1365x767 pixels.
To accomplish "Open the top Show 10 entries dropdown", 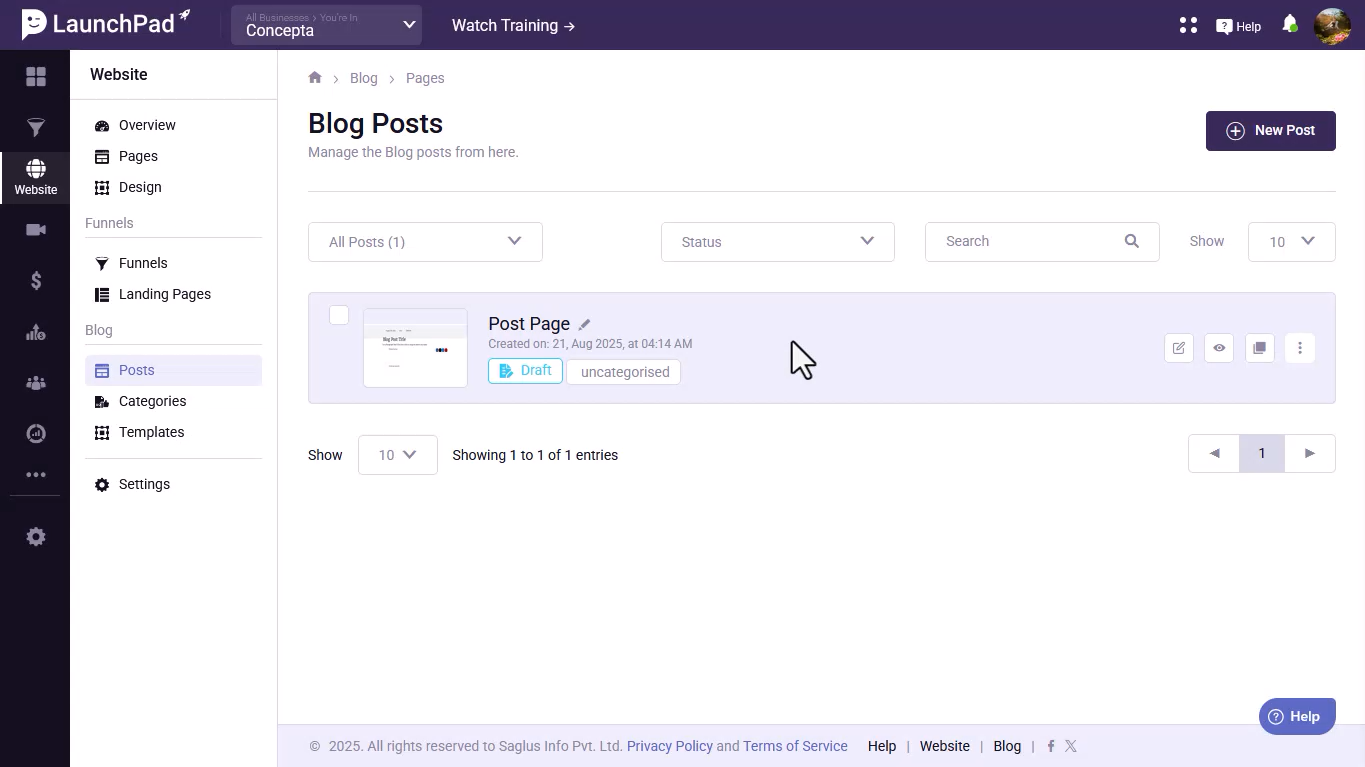I will 1291,242.
